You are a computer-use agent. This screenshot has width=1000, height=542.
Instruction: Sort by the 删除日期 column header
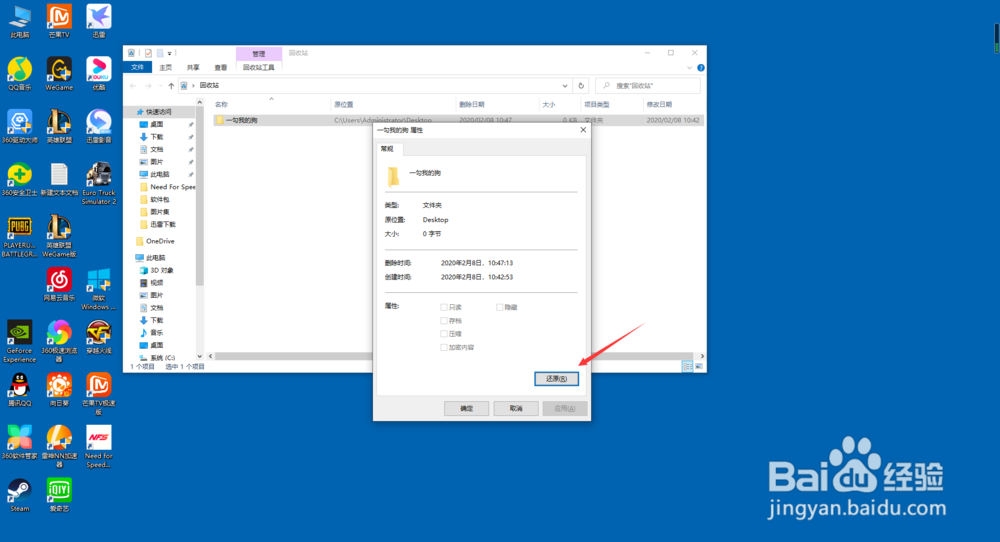coord(472,105)
